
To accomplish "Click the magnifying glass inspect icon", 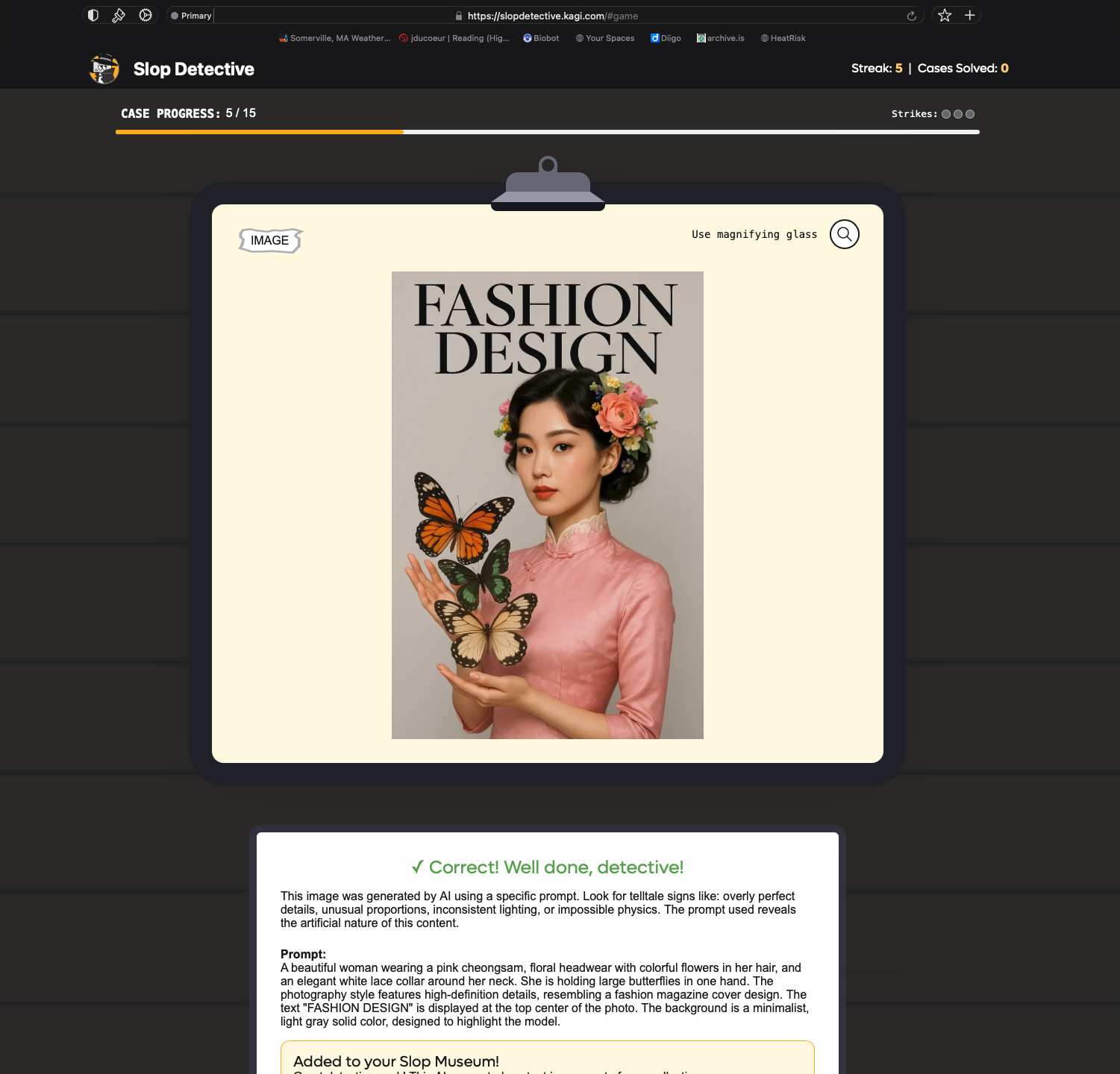I will (x=844, y=234).
